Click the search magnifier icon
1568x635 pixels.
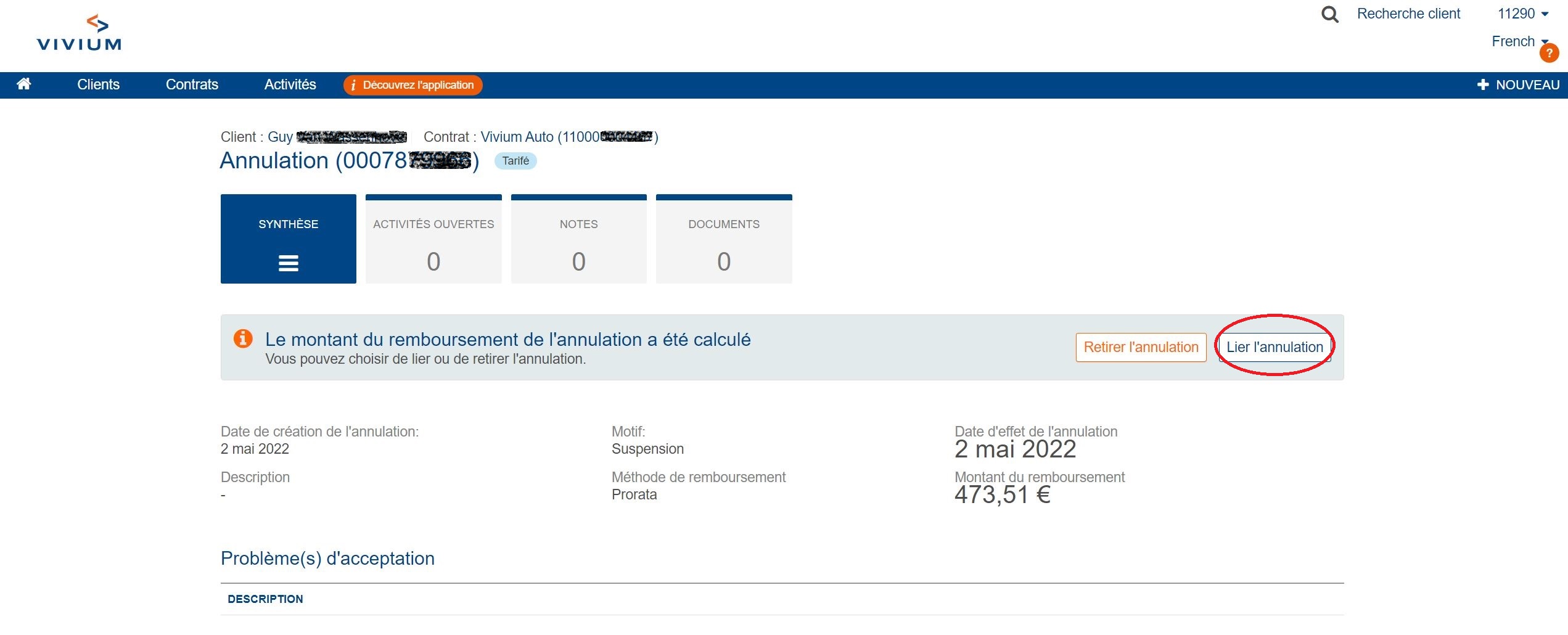coord(1330,14)
